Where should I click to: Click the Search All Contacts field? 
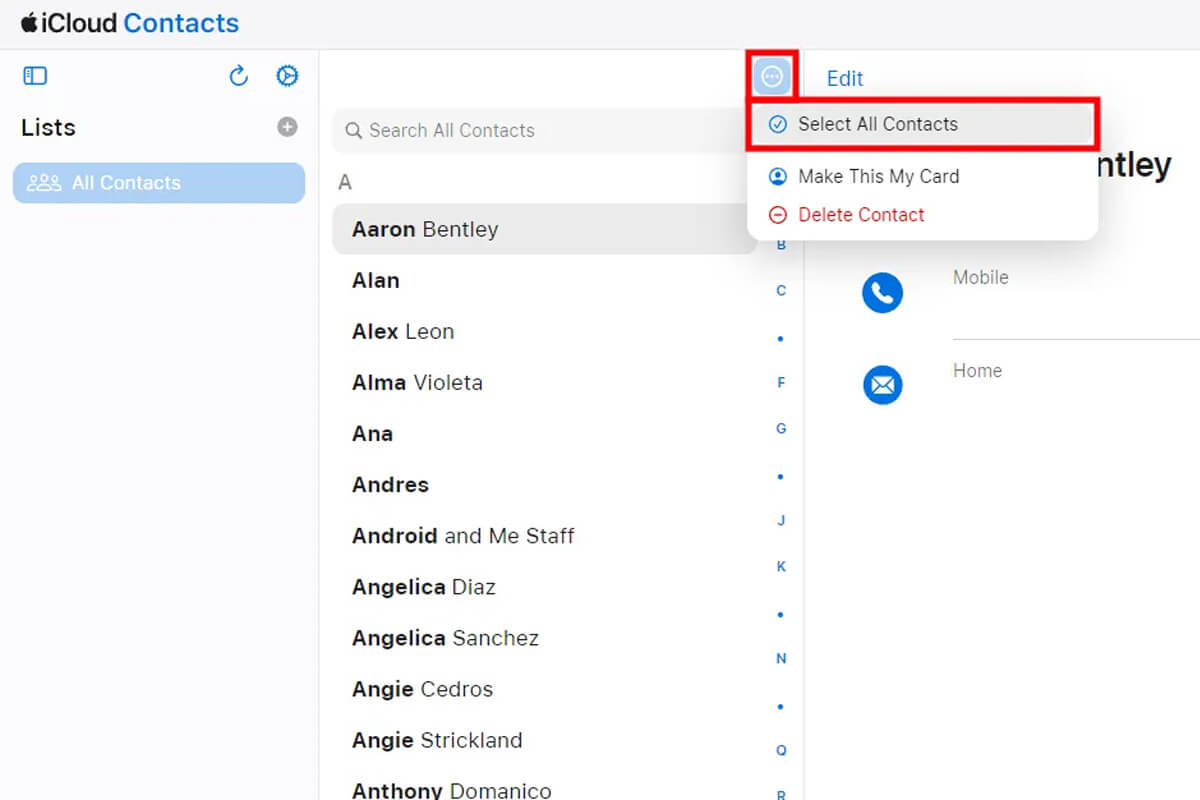coord(540,130)
